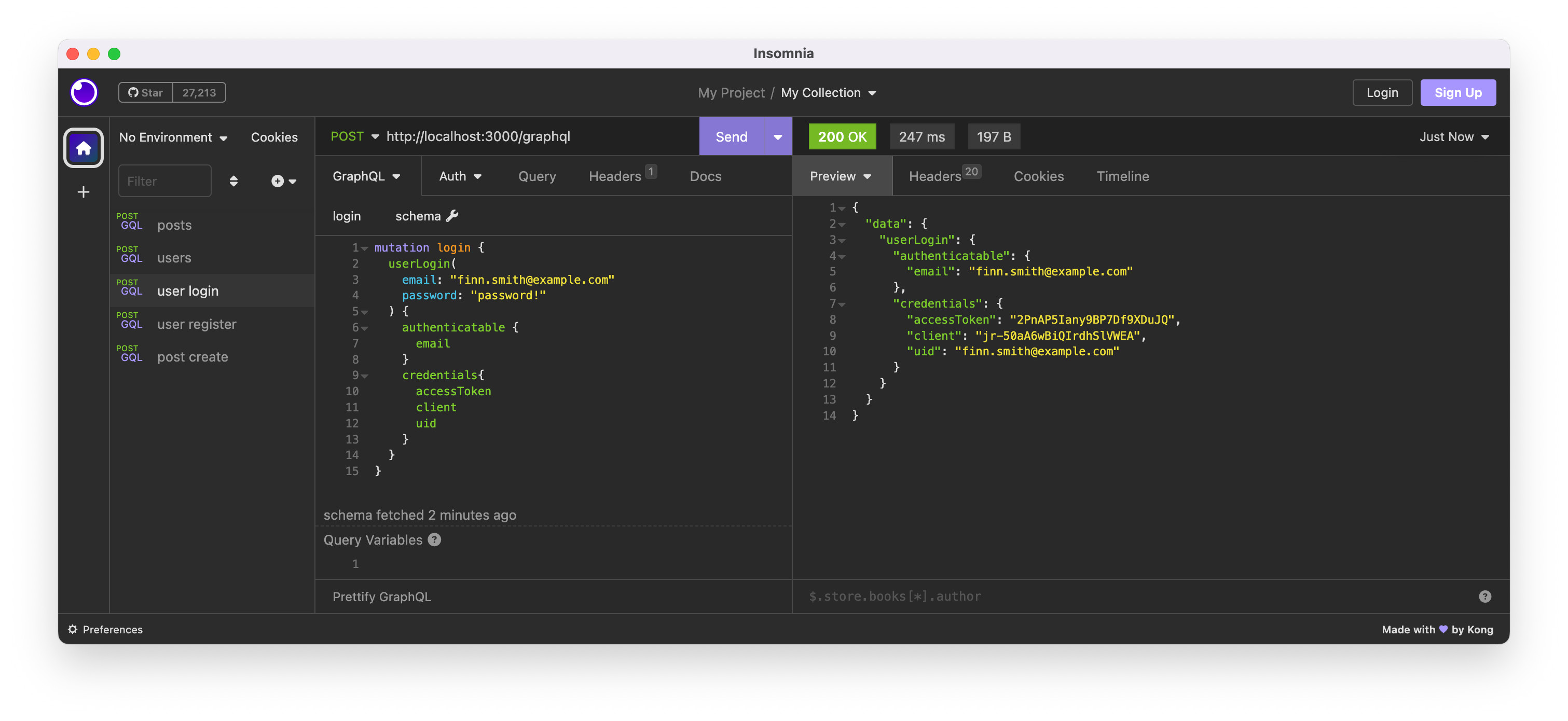Click the sidebar Filter input field
Image resolution: width=1568 pixels, height=721 pixels.
[x=165, y=182]
